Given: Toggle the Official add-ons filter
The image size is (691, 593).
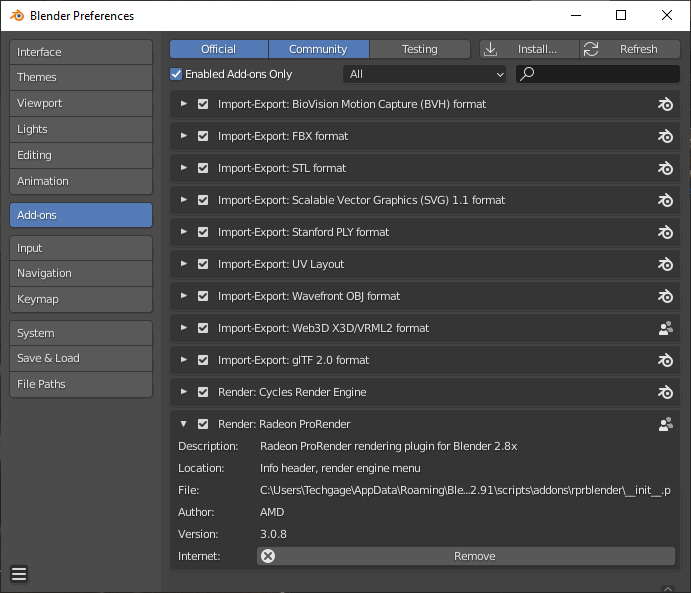Looking at the screenshot, I should [x=219, y=49].
